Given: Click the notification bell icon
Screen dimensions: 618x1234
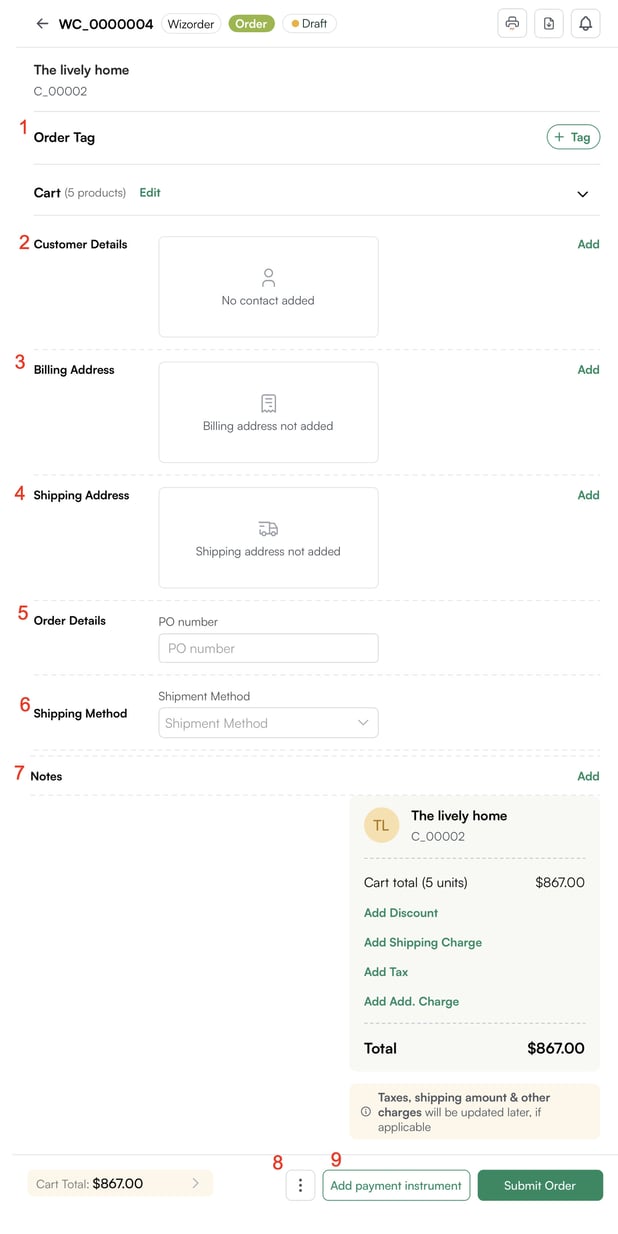Looking at the screenshot, I should coord(585,23).
